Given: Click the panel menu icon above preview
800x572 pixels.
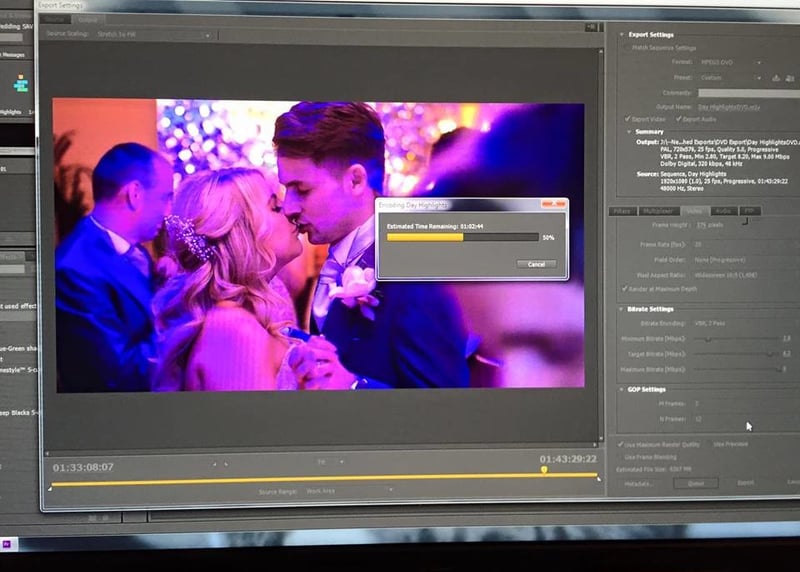Looking at the screenshot, I should tap(592, 26).
